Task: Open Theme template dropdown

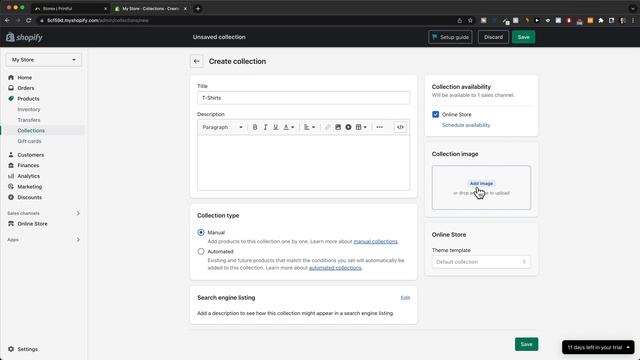Action: [x=481, y=262]
